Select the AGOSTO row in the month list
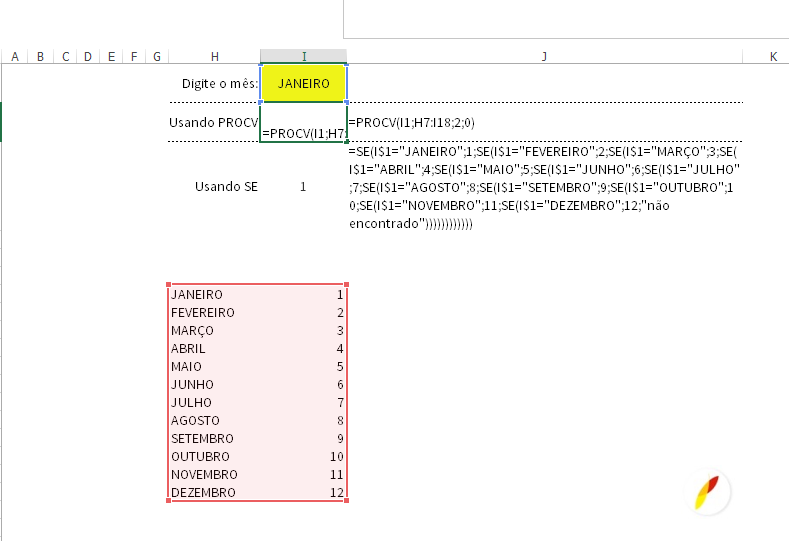 tap(196, 421)
